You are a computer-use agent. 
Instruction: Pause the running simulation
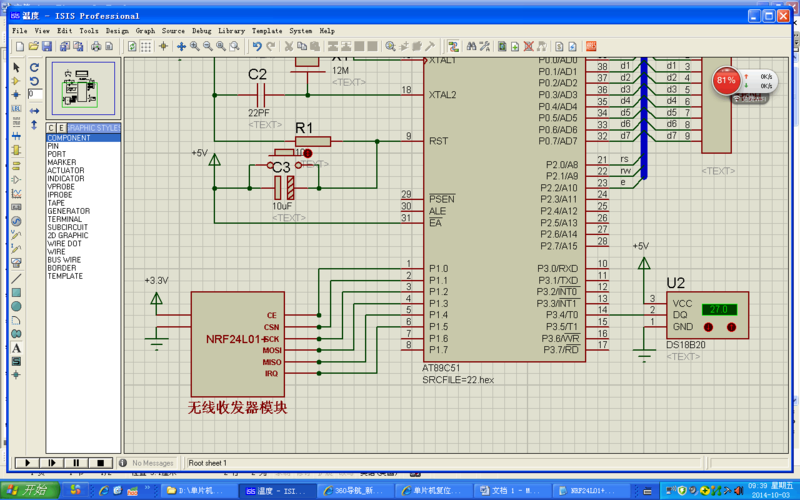pyautogui.click(x=76, y=463)
